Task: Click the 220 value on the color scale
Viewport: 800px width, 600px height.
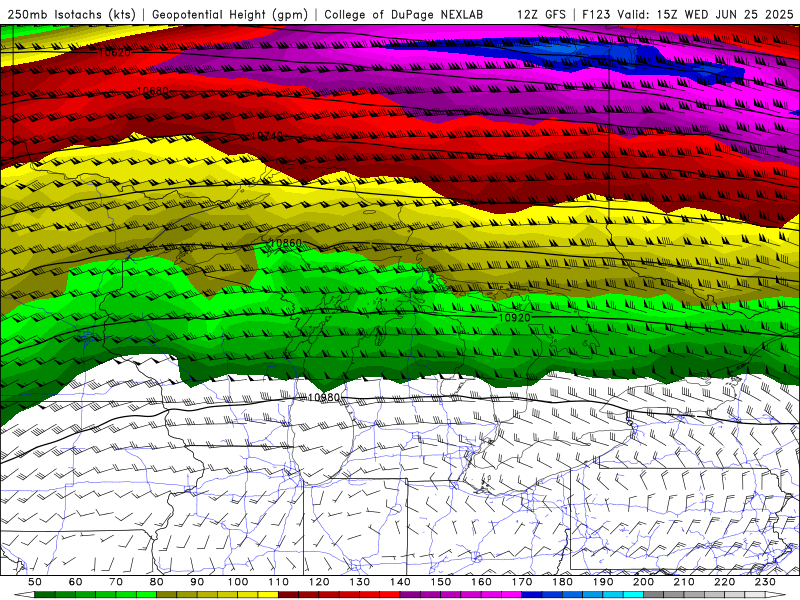Action: pos(724,582)
